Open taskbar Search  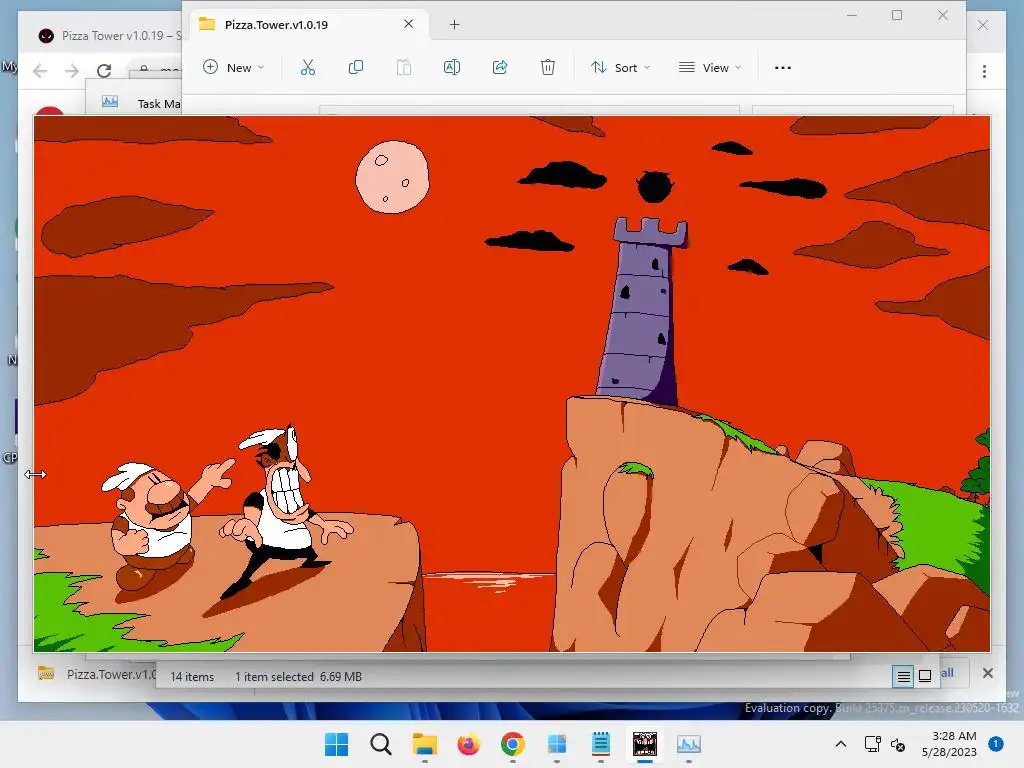coord(381,744)
